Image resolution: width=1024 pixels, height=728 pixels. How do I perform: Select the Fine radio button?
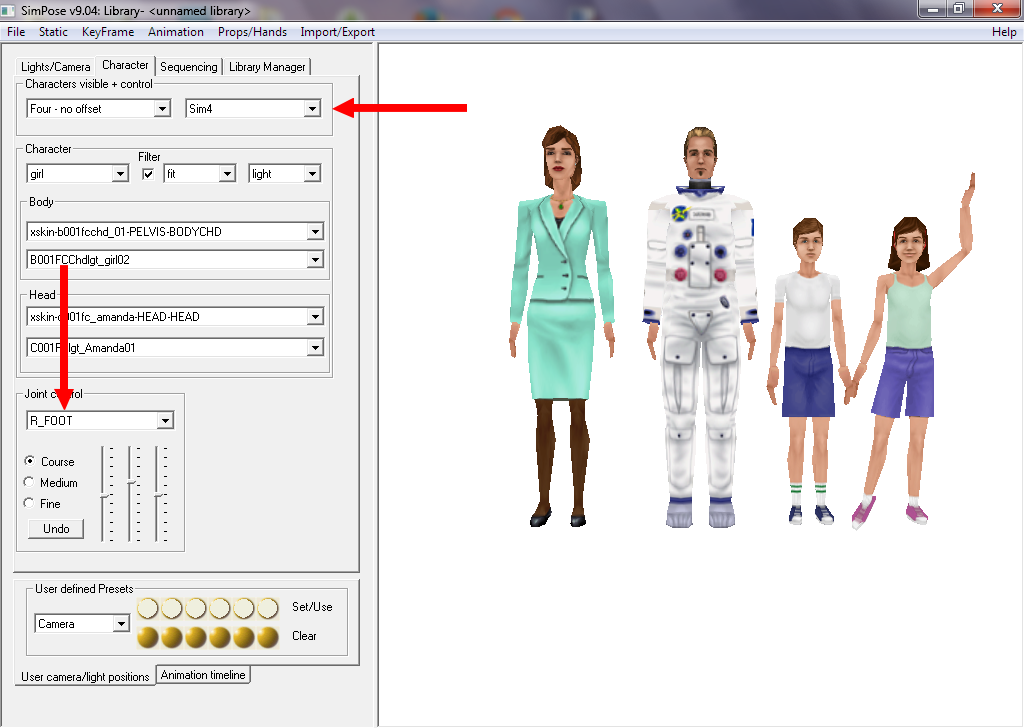click(x=29, y=504)
